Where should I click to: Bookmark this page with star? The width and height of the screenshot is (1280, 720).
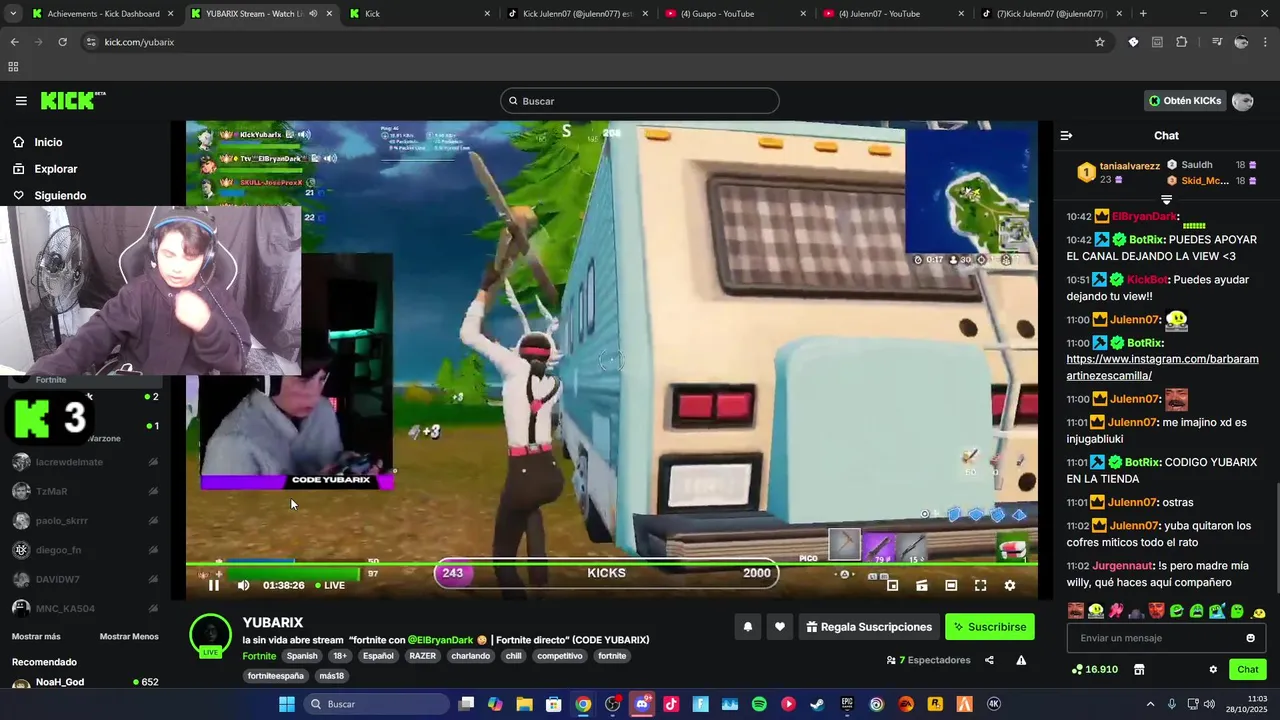(x=1100, y=42)
